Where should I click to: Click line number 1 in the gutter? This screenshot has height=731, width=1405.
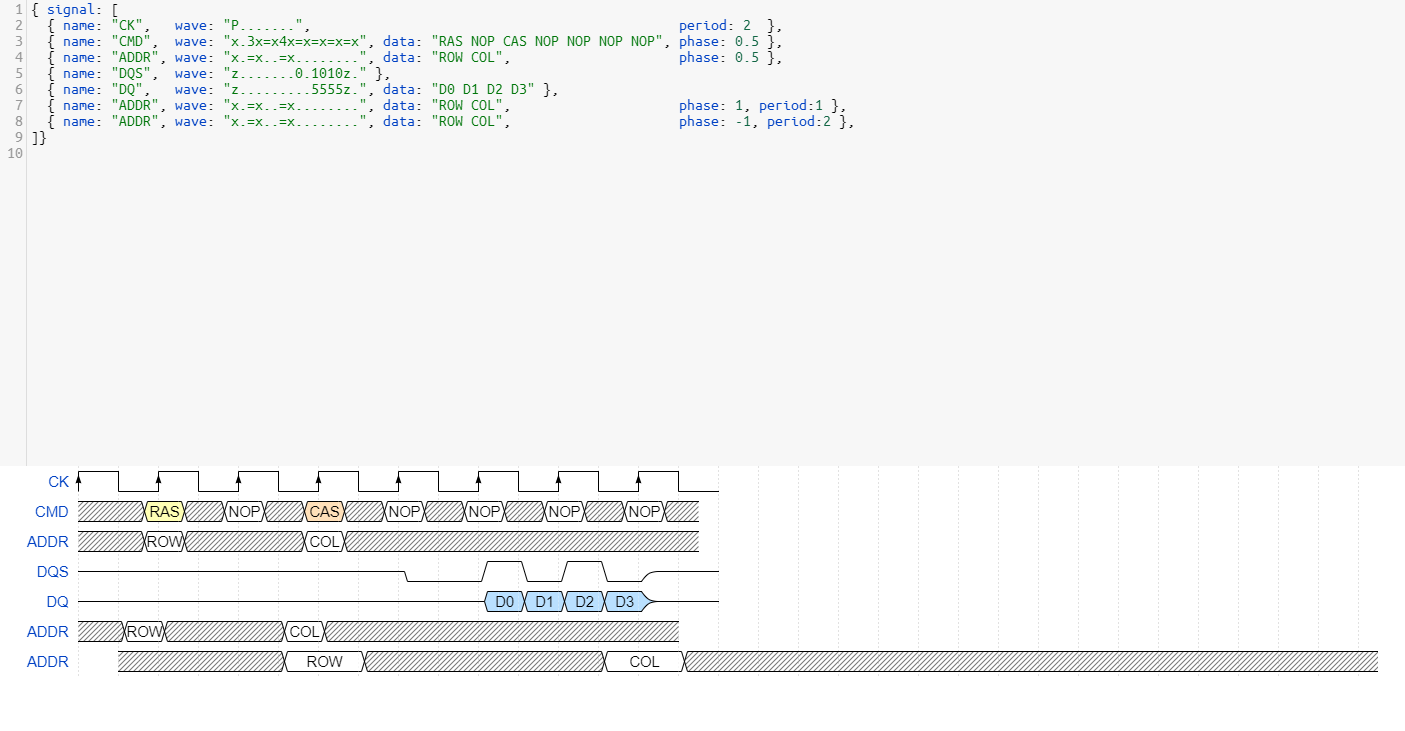coord(19,9)
